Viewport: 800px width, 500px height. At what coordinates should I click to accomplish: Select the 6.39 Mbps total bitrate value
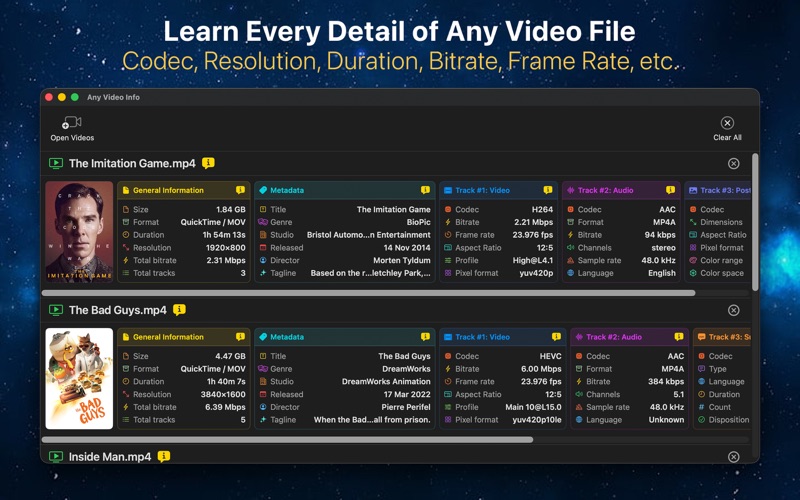point(225,407)
